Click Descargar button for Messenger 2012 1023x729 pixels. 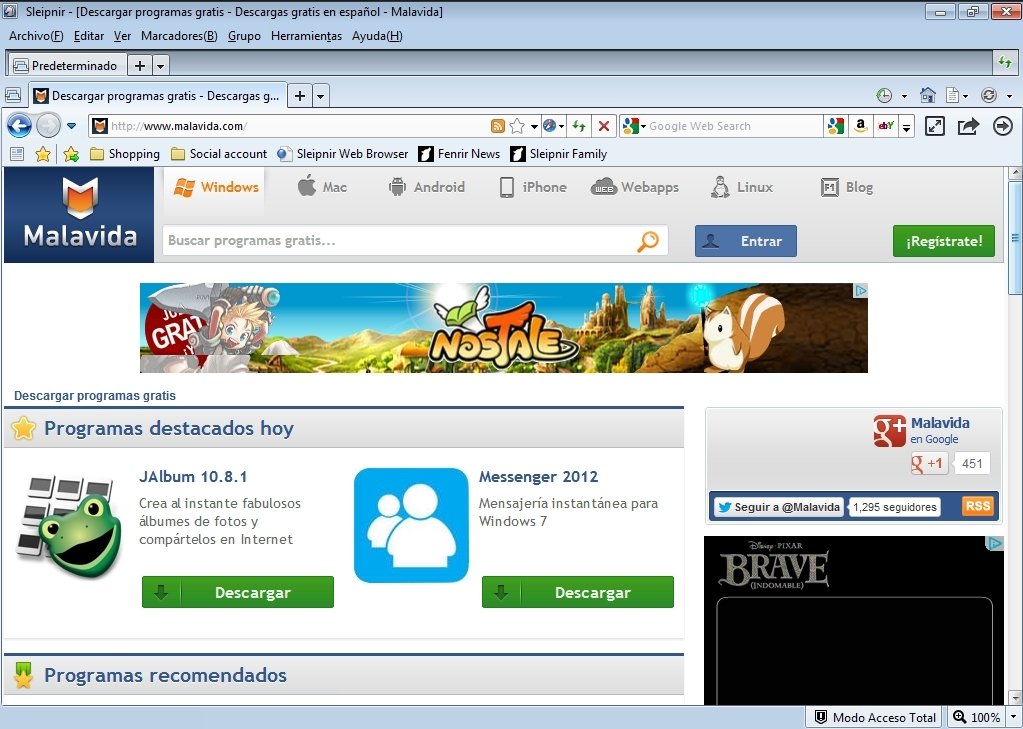[578, 592]
